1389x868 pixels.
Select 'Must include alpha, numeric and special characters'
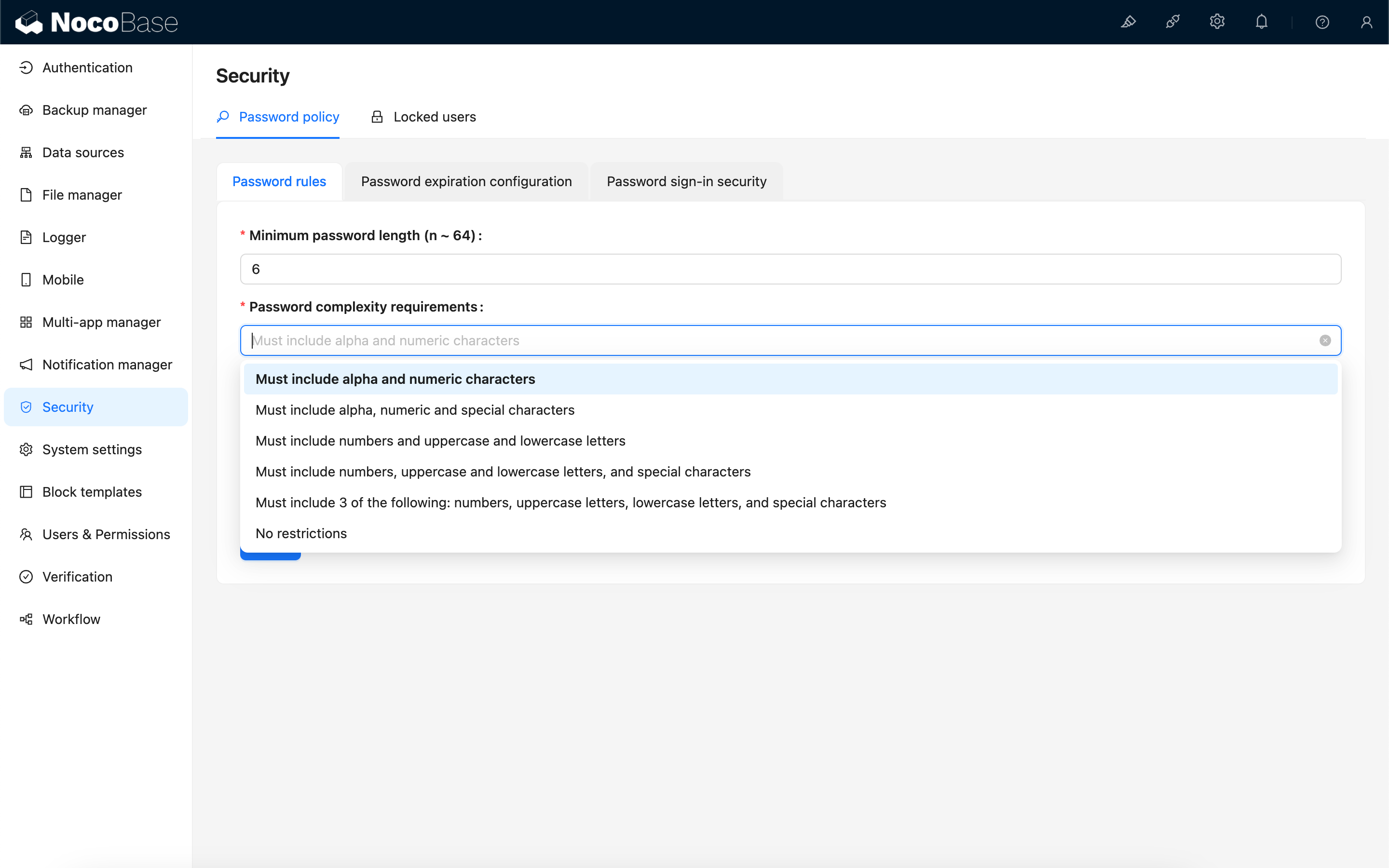pyautogui.click(x=414, y=410)
